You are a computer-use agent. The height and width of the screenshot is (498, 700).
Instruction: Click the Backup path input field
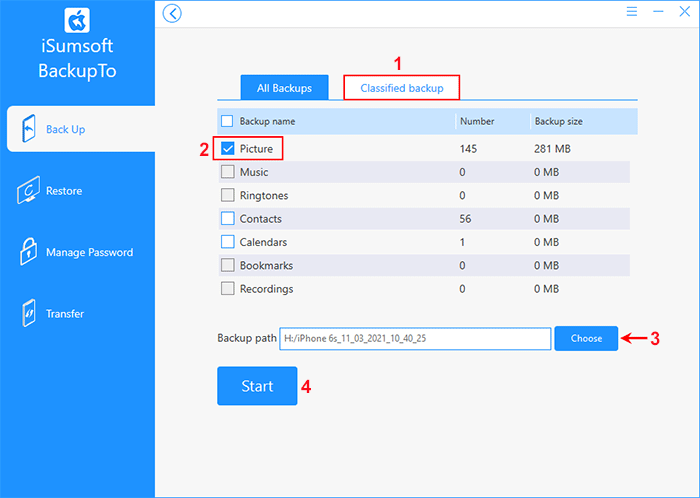(x=415, y=339)
